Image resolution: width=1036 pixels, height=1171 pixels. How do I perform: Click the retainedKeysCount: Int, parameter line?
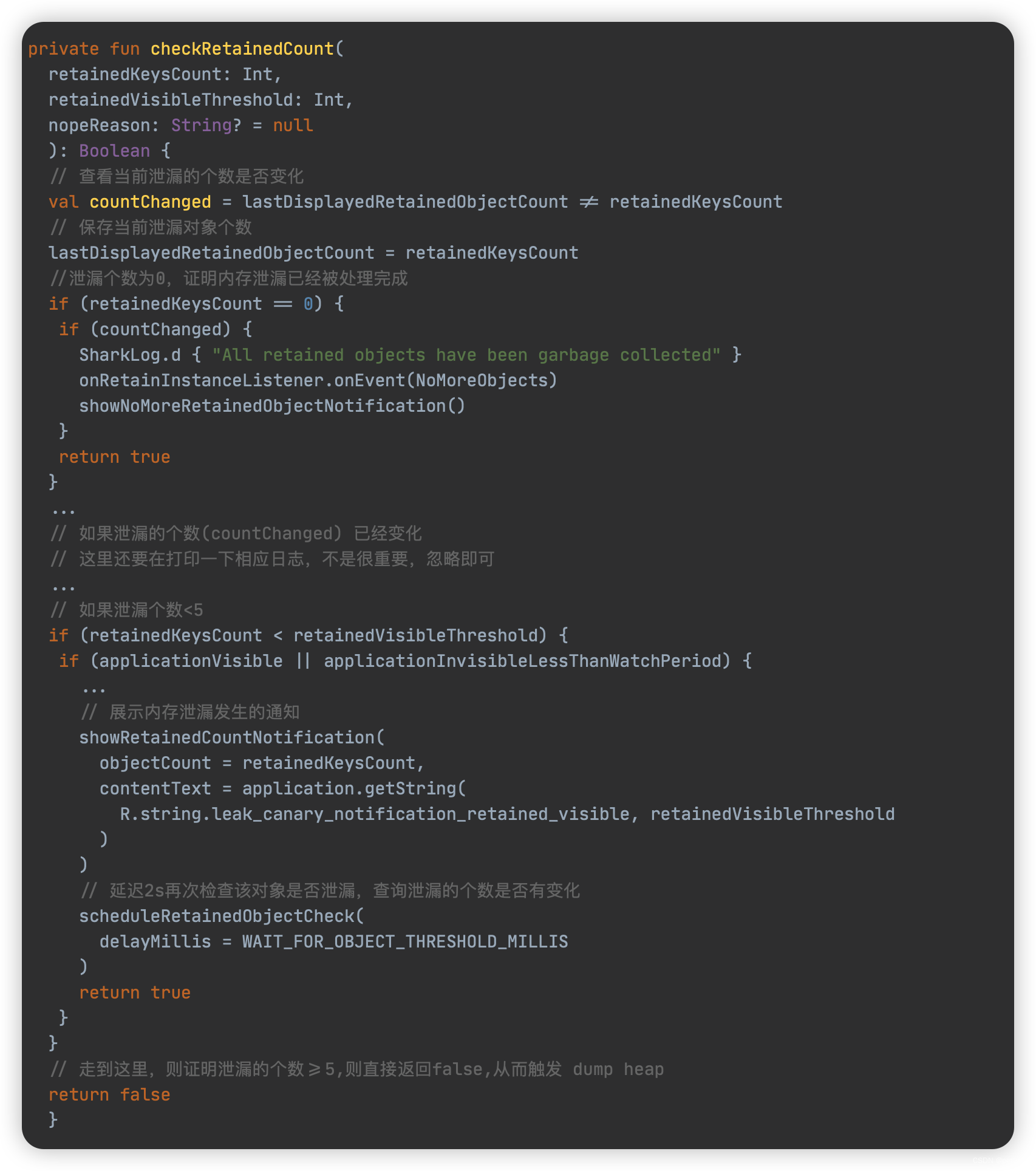165,74
